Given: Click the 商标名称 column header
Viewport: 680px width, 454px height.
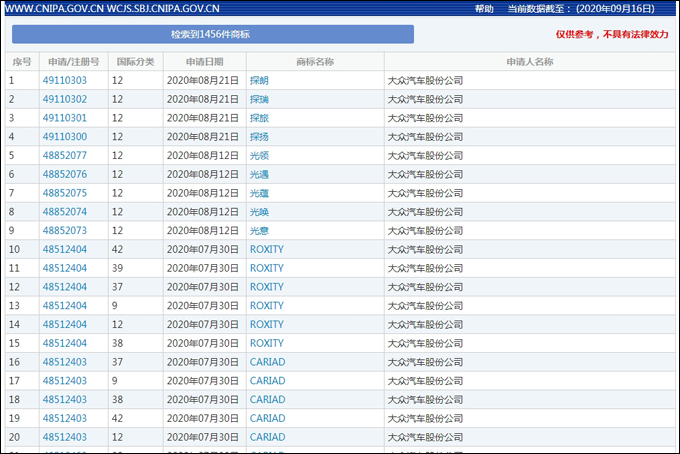Looking at the screenshot, I should click(315, 62).
